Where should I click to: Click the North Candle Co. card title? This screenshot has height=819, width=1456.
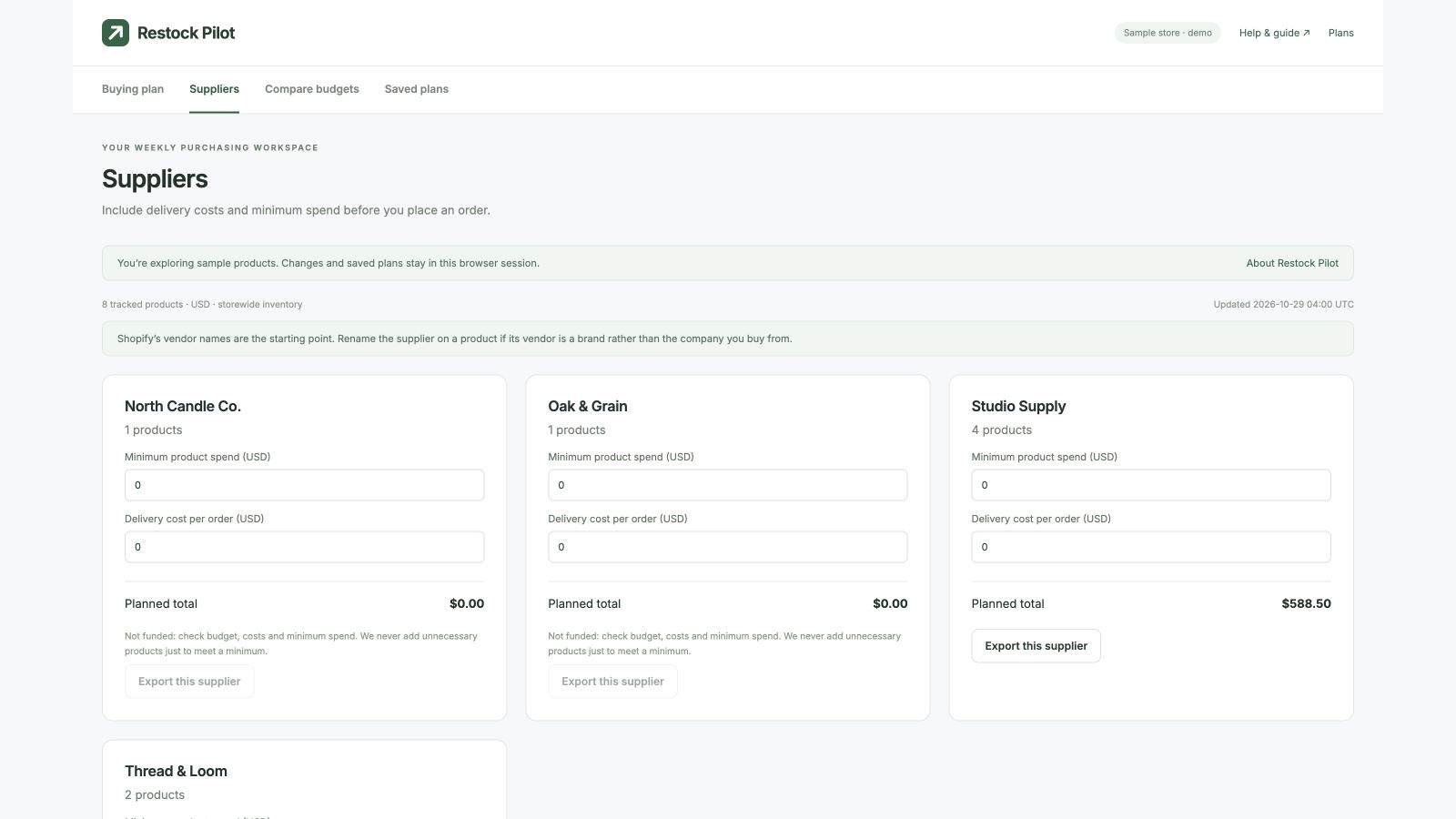(183, 406)
